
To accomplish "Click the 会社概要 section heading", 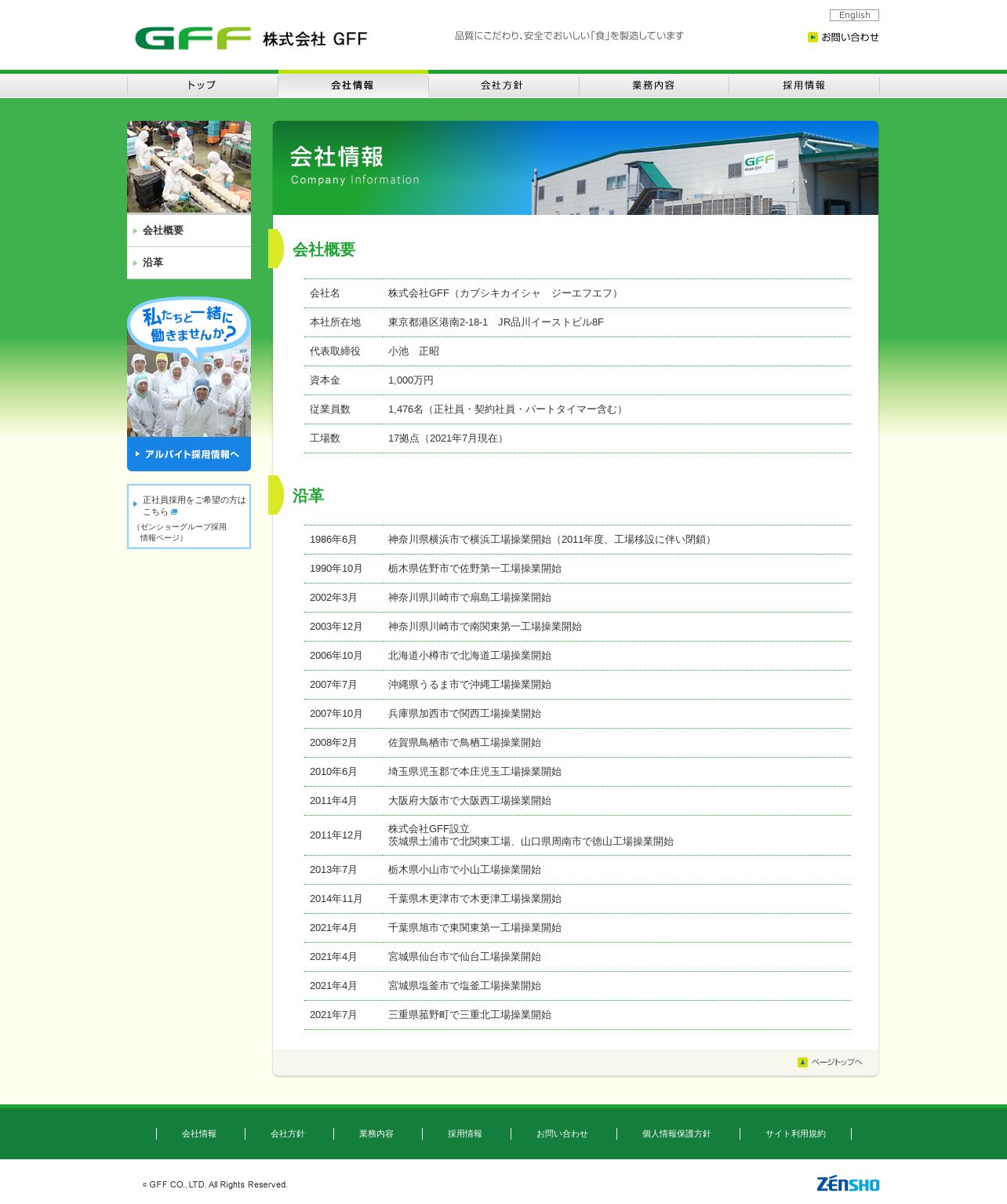I will [x=324, y=249].
